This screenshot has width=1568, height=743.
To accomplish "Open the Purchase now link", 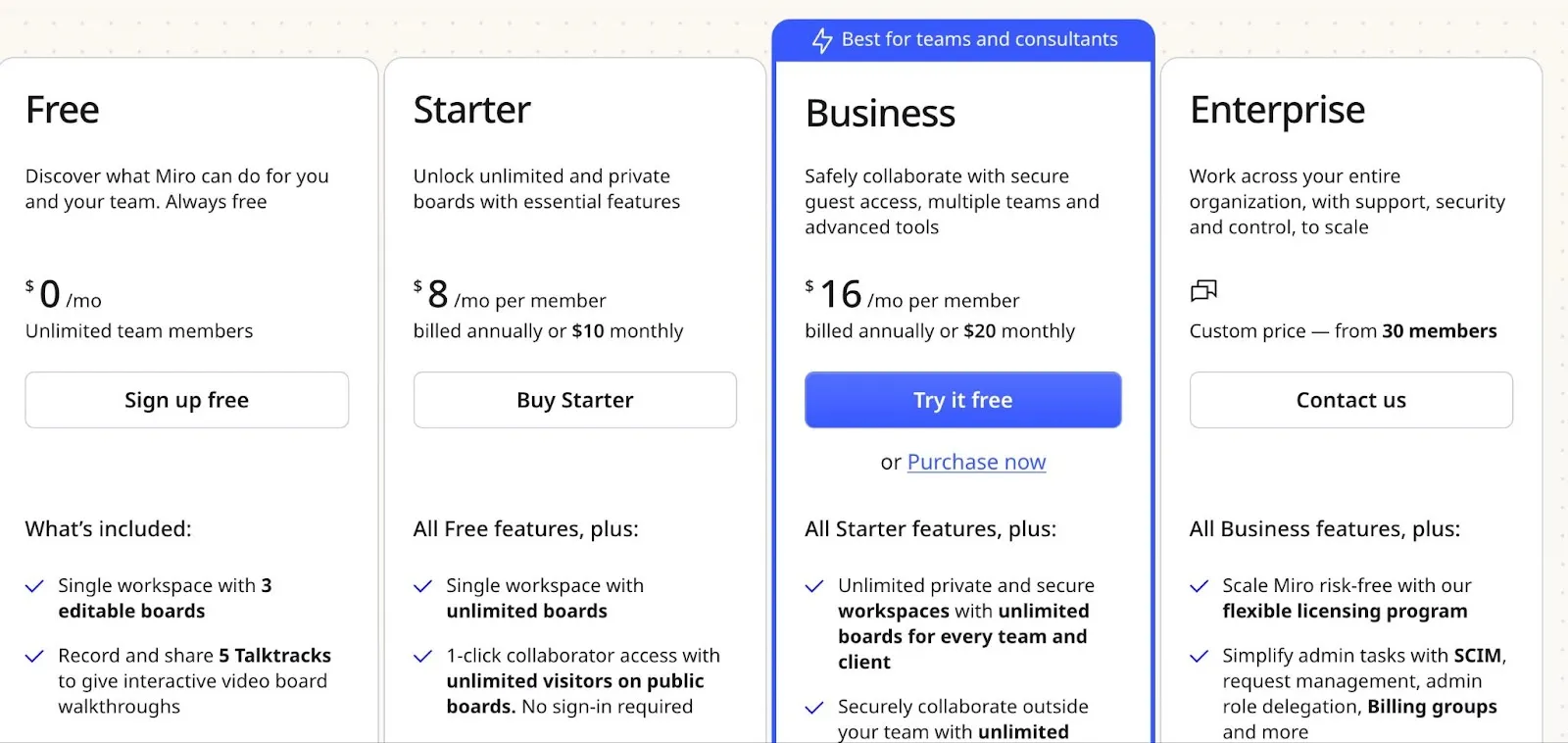I will tap(976, 462).
